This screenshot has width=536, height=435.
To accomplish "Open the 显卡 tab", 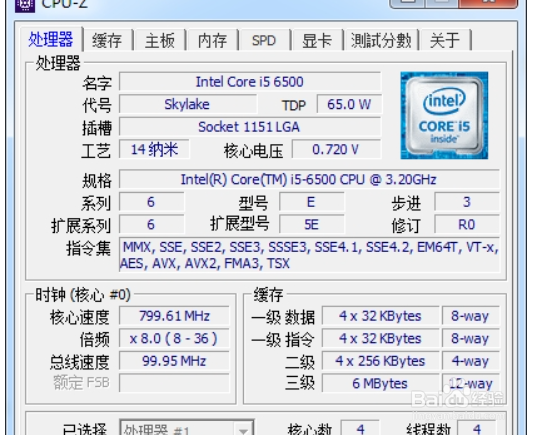I will click(317, 40).
